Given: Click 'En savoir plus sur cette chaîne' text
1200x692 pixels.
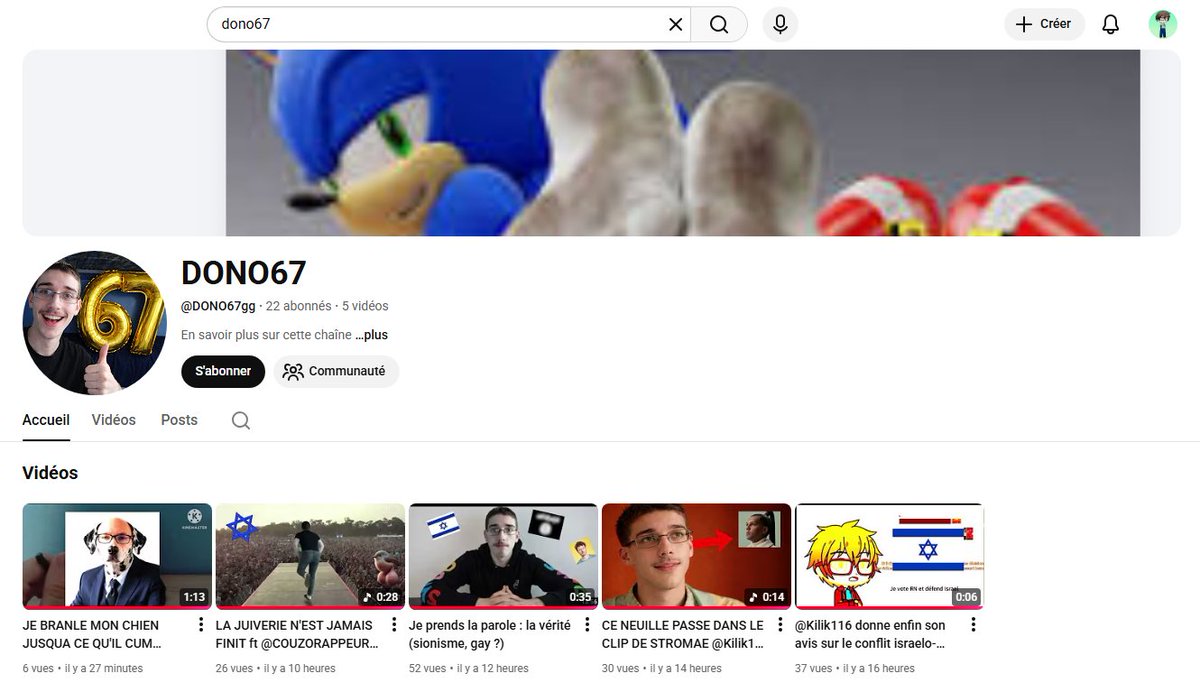Looking at the screenshot, I should tap(266, 335).
